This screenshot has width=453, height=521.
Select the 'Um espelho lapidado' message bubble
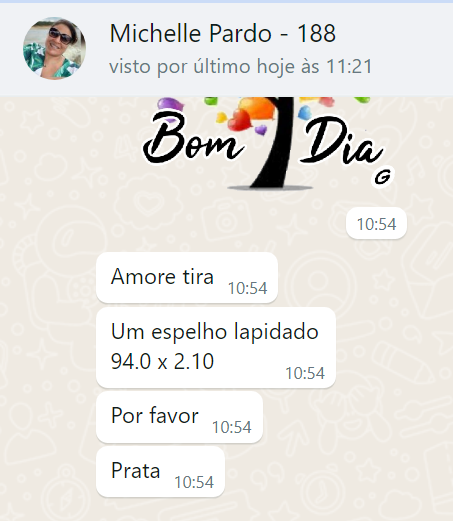[216, 348]
